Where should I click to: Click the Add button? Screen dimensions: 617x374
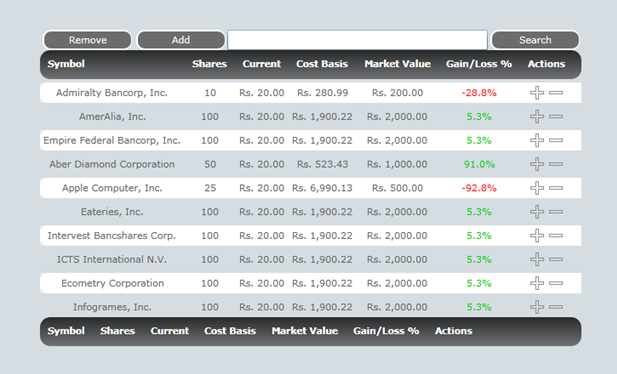[x=181, y=40]
